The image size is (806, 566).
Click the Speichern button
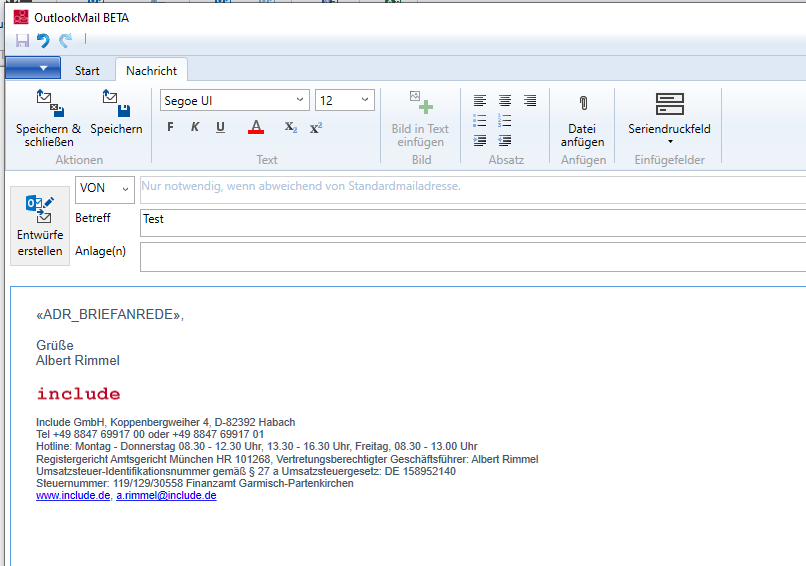pos(116,113)
